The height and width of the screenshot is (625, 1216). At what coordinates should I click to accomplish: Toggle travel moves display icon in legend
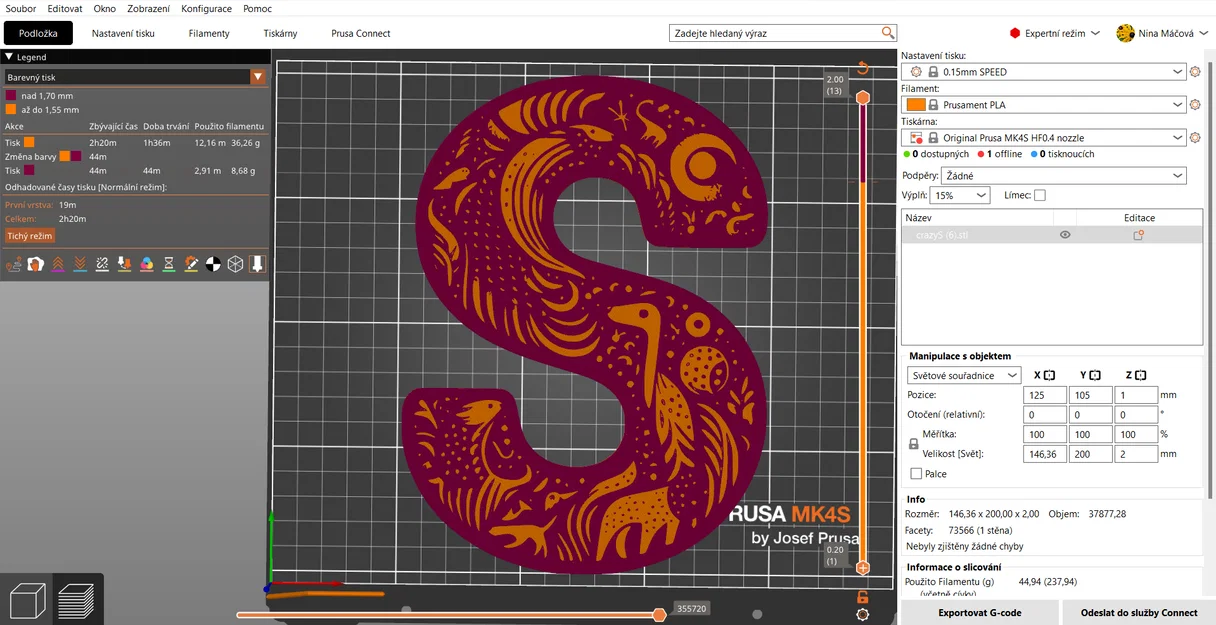coord(14,264)
